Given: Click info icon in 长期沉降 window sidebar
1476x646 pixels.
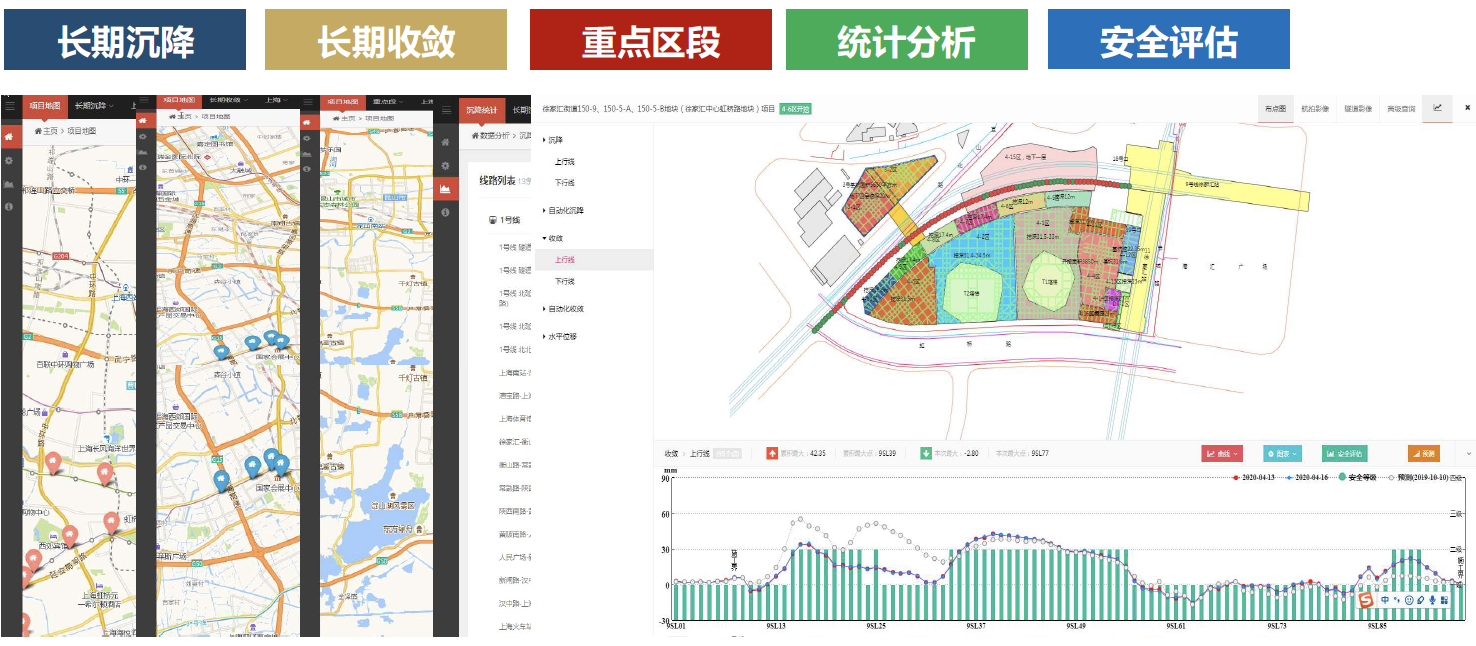Looking at the screenshot, I should click(9, 206).
